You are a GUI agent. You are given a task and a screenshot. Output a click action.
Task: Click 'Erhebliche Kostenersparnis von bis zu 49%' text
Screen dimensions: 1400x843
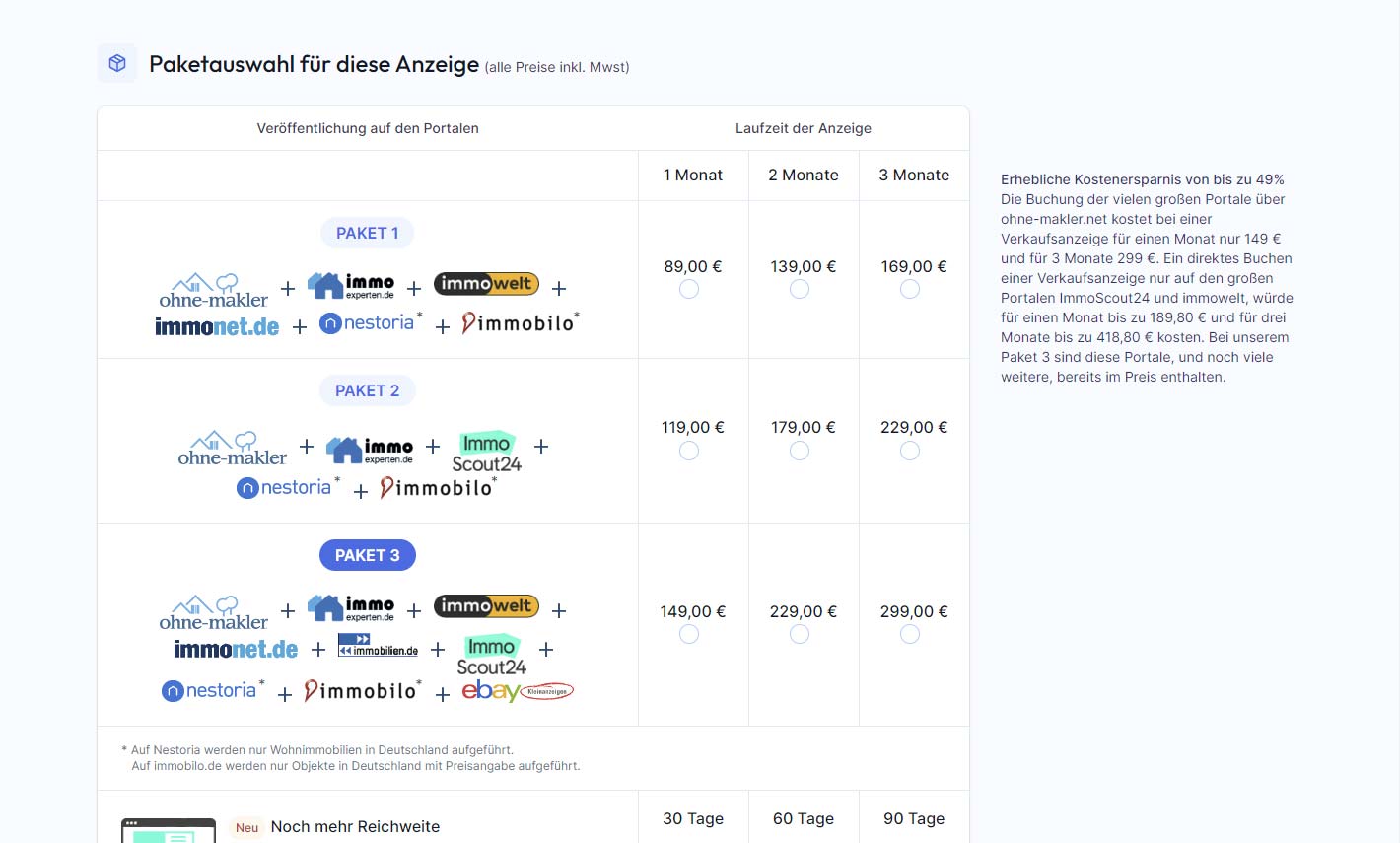point(1143,179)
